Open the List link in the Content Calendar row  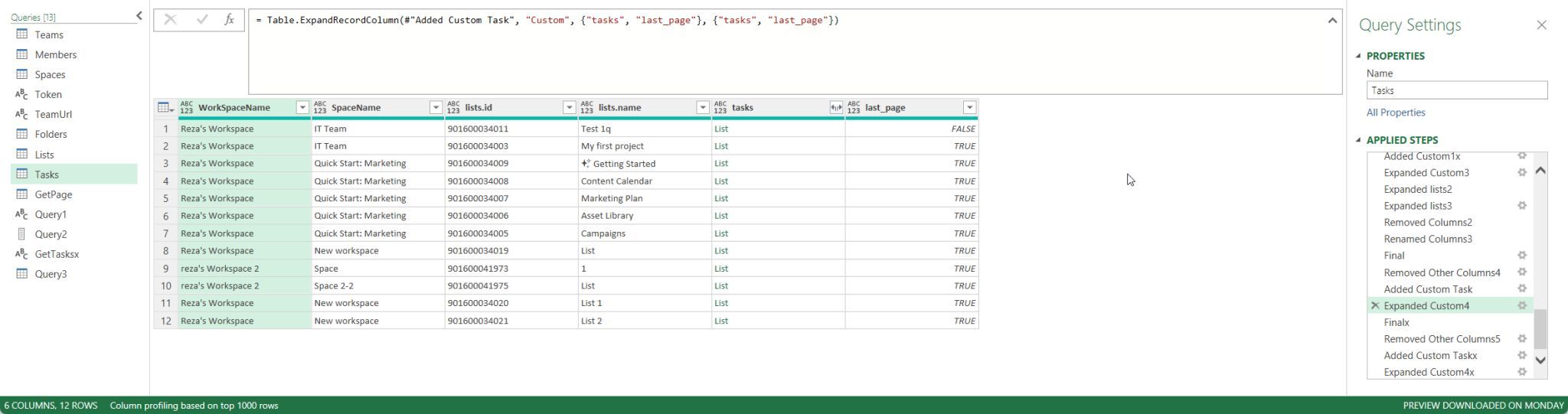coord(721,181)
